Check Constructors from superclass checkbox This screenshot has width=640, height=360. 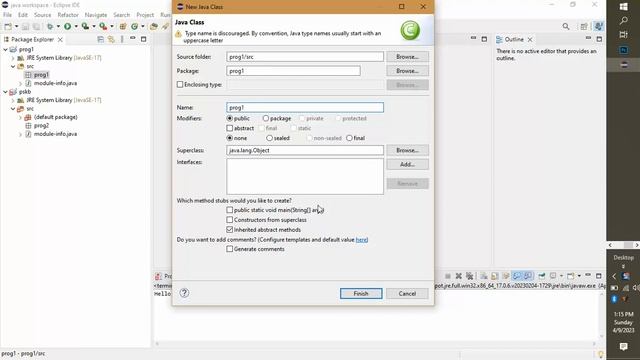tap(230, 220)
